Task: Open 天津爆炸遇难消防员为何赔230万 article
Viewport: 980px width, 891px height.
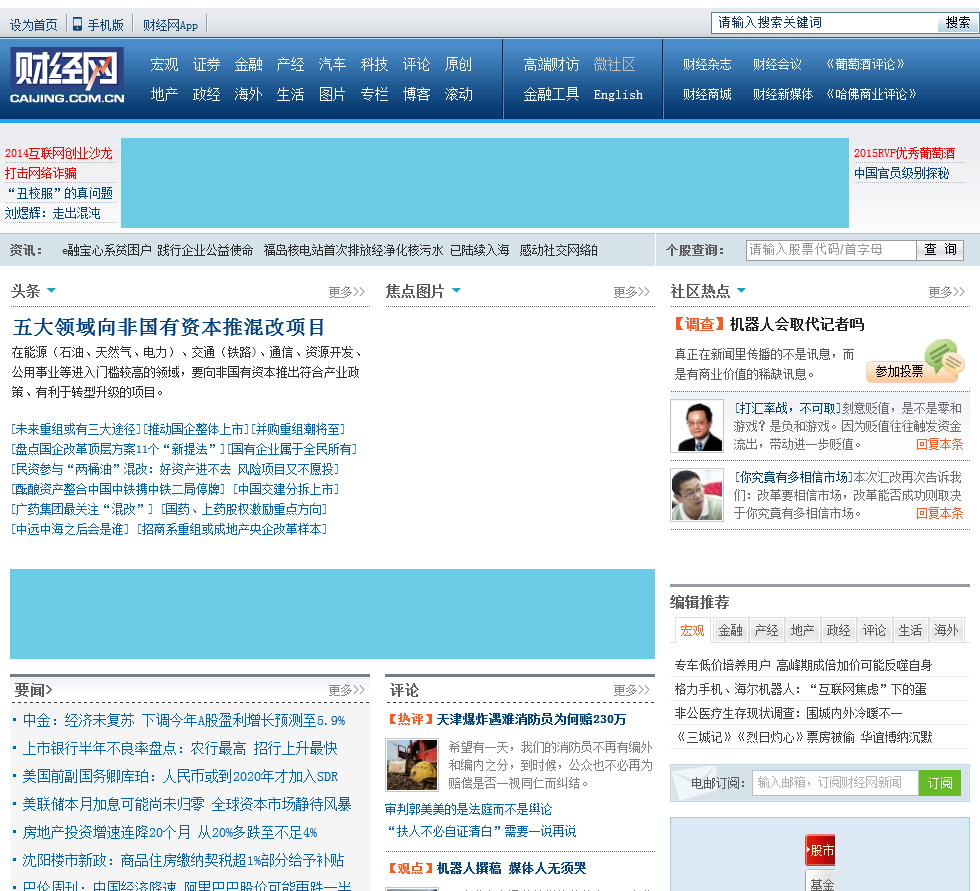Action: (x=531, y=719)
